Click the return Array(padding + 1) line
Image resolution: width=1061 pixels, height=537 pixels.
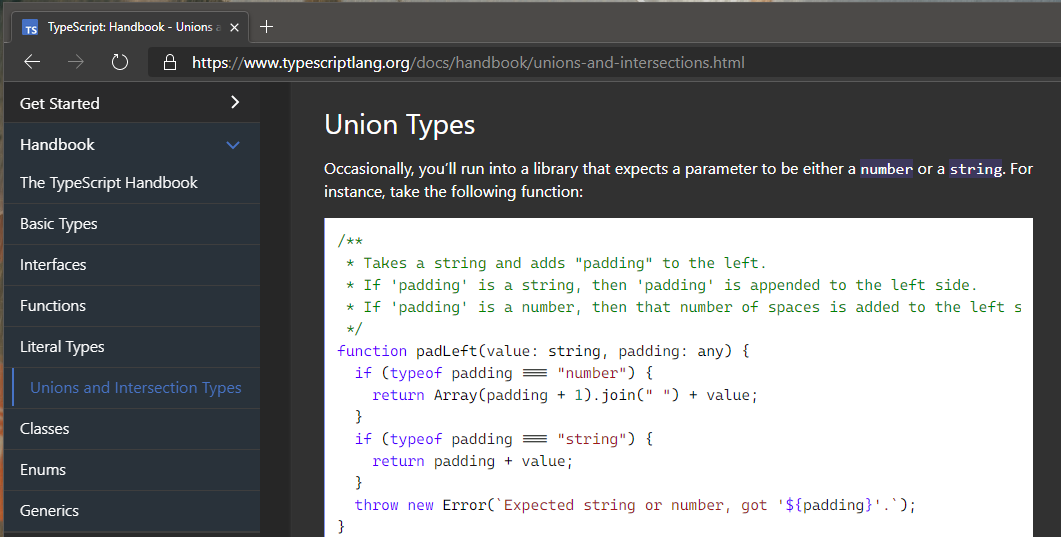click(x=565, y=395)
